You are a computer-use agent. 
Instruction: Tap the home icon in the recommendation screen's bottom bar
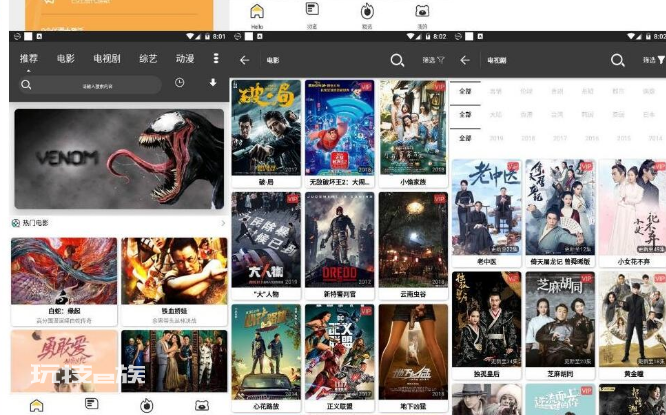pos(37,405)
